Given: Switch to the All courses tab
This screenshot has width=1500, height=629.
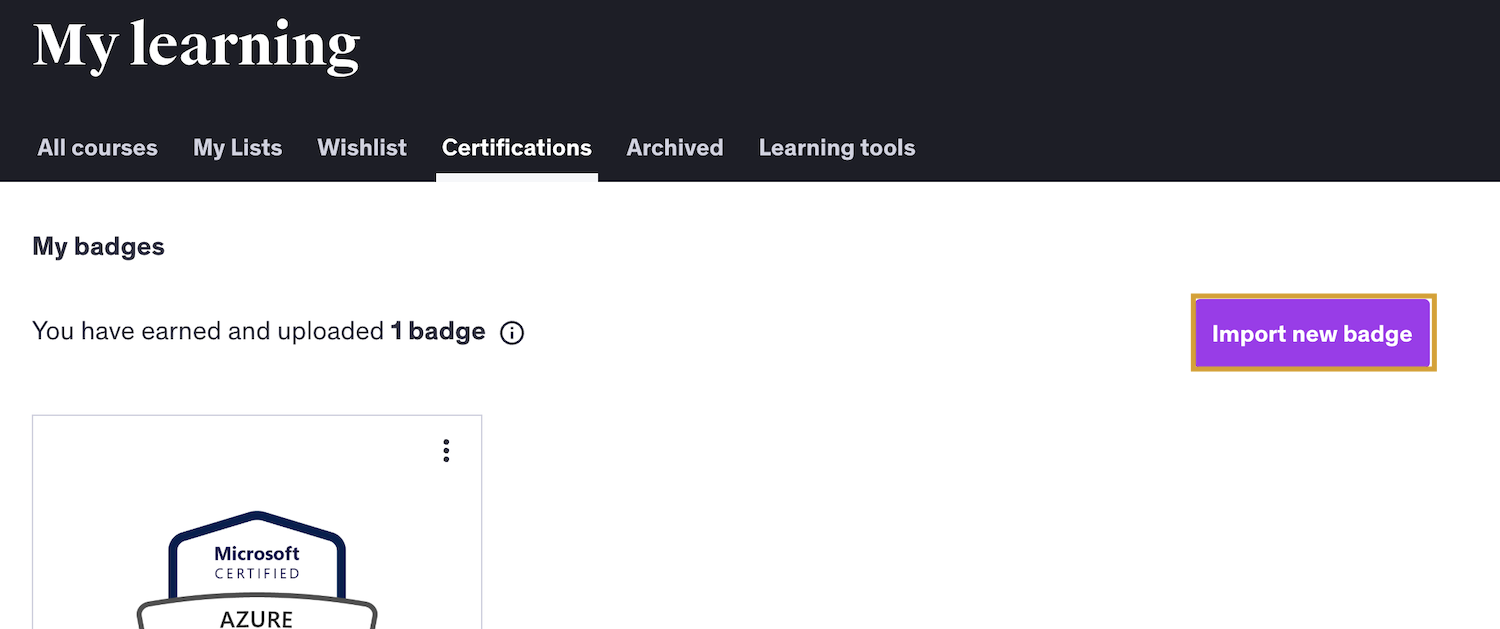Looking at the screenshot, I should coord(97,147).
